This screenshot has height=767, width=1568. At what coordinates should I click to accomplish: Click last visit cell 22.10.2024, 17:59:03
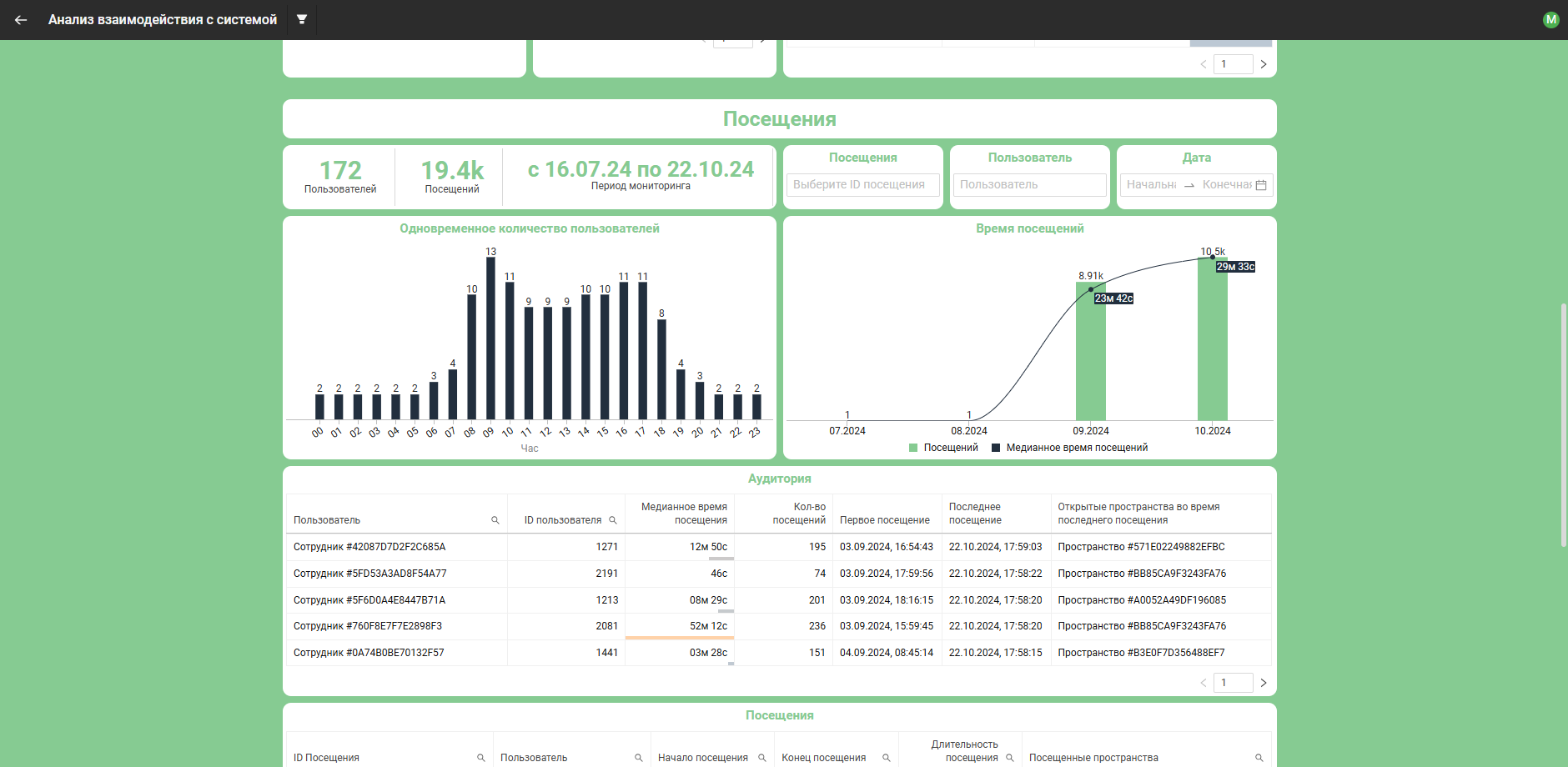(997, 547)
